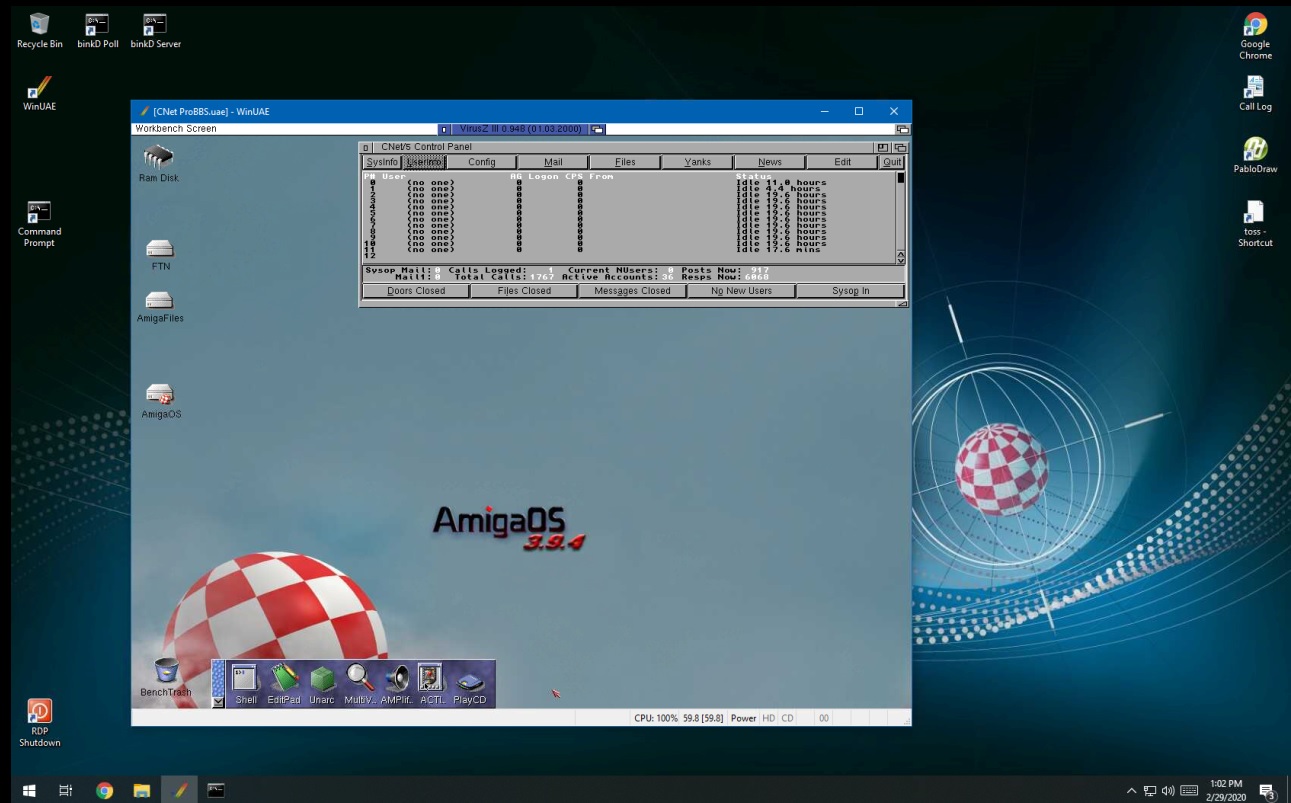This screenshot has width=1291, height=803.
Task: Select the Mail tab in Control Panel
Action: [553, 162]
